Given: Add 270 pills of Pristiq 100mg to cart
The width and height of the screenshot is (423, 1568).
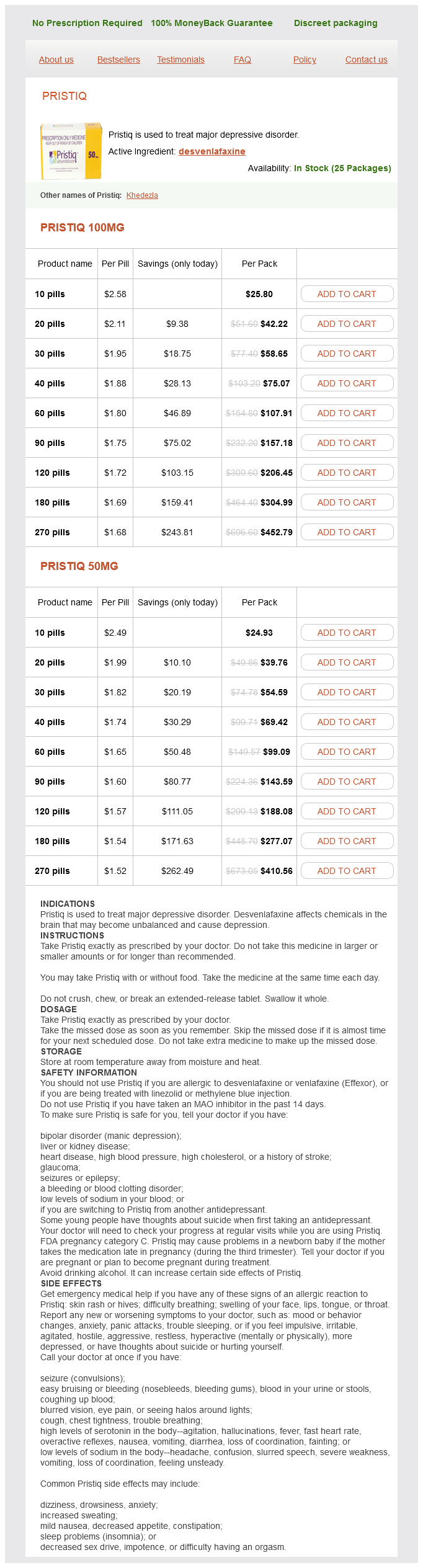Looking at the screenshot, I should pos(347,532).
